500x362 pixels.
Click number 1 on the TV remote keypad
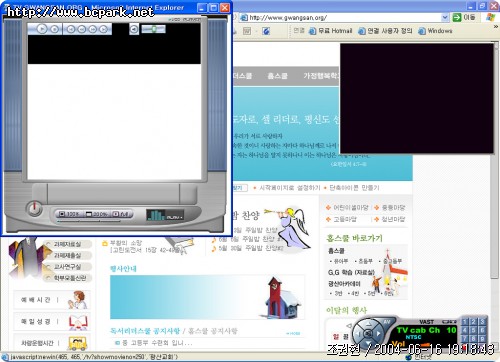pos(464,322)
